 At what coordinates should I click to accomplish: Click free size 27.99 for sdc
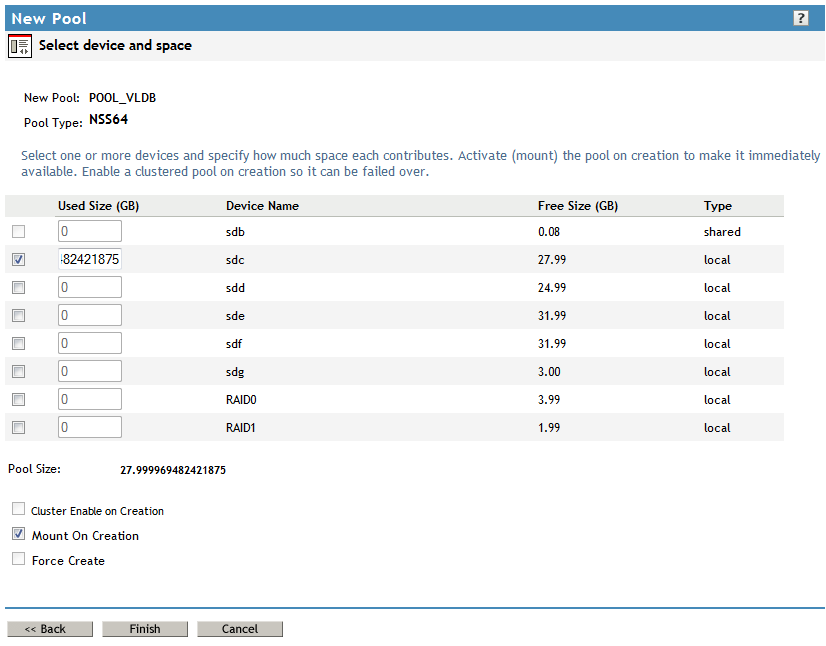(552, 260)
